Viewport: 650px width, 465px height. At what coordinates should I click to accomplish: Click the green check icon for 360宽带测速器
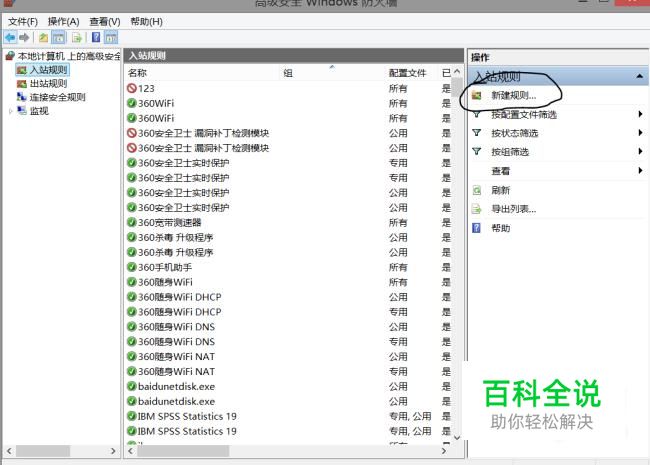coord(132,223)
